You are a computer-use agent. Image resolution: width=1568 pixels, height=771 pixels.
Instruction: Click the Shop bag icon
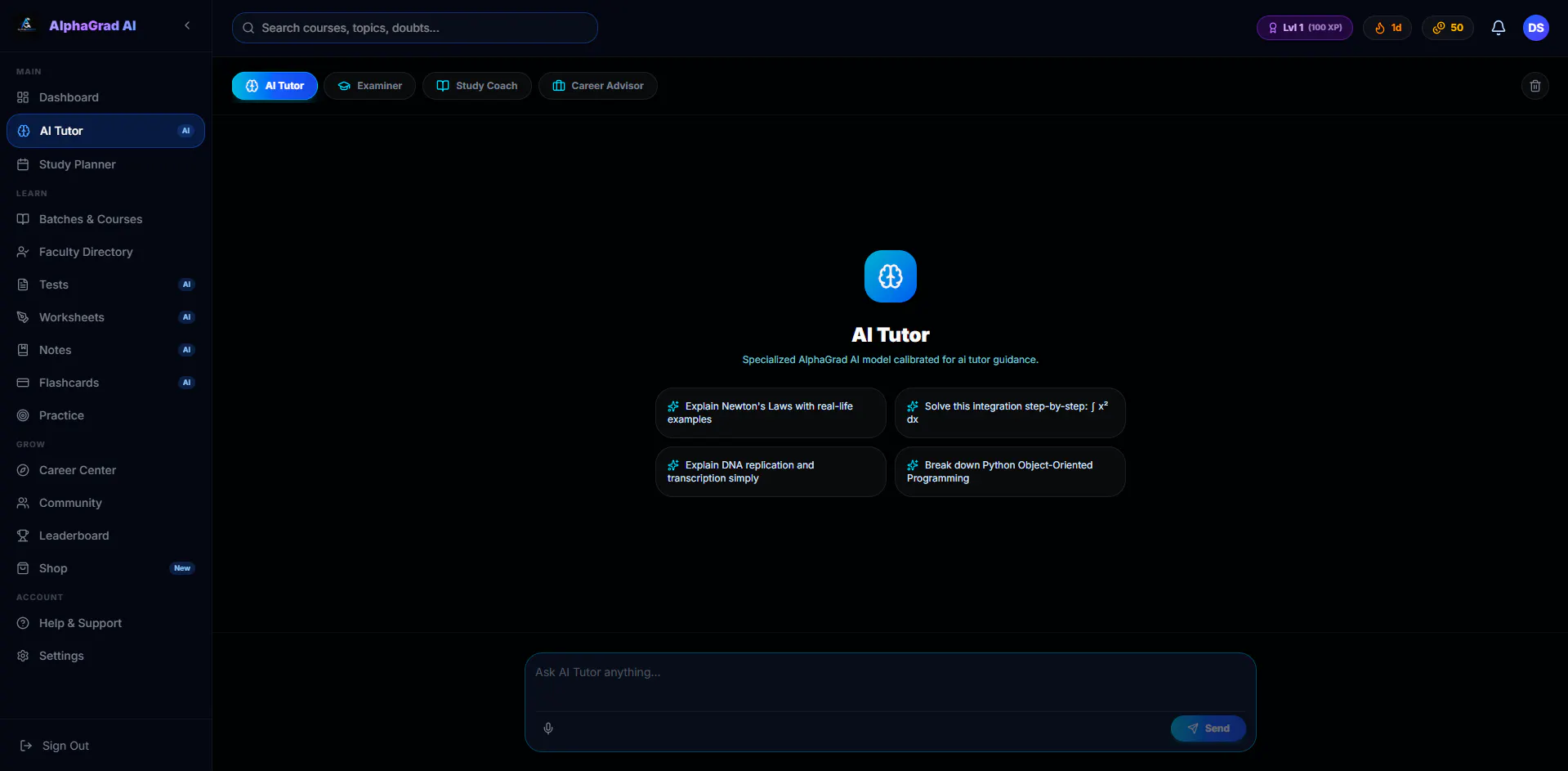point(23,568)
